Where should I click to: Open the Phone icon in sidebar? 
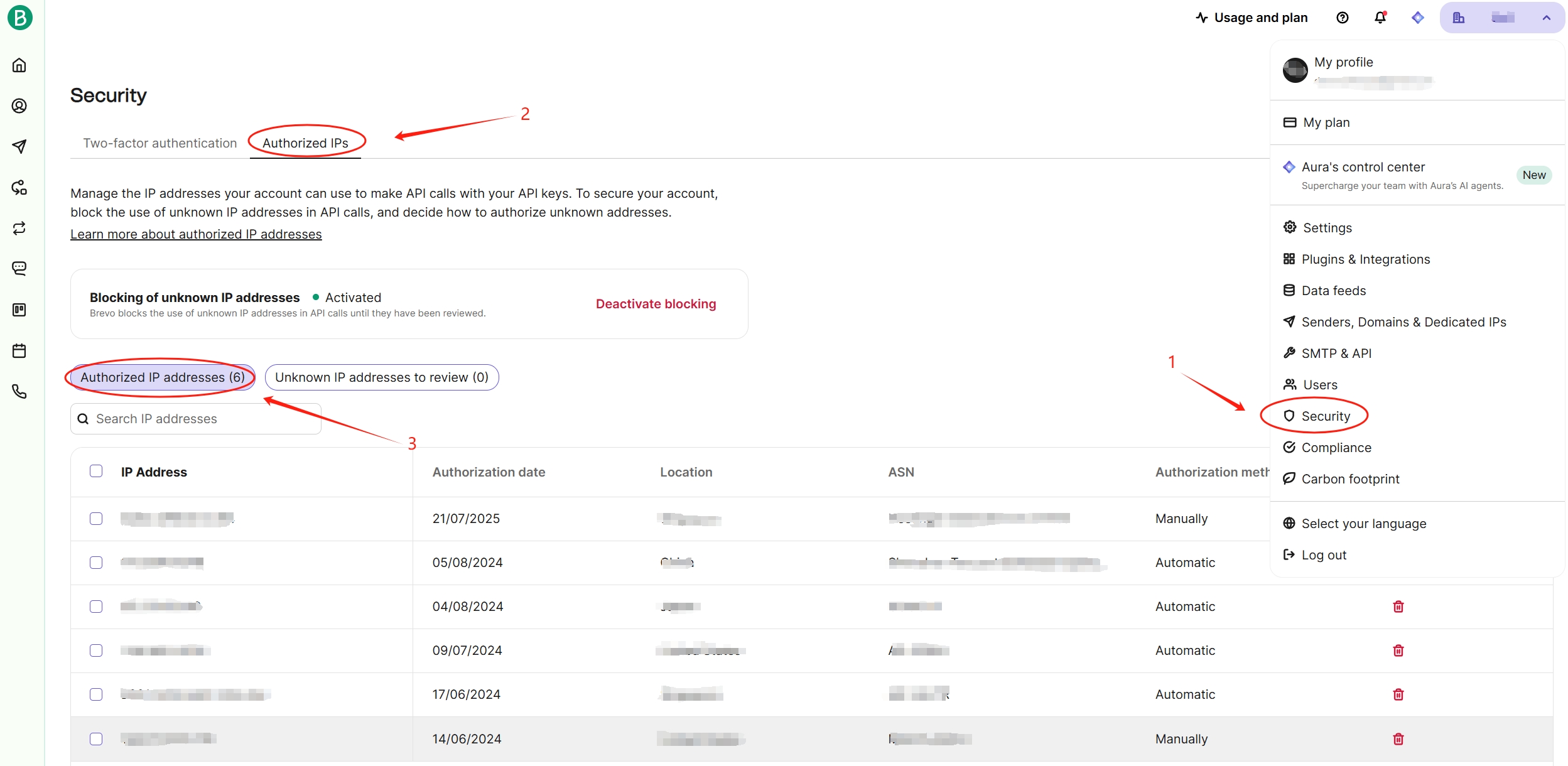pyautogui.click(x=19, y=391)
